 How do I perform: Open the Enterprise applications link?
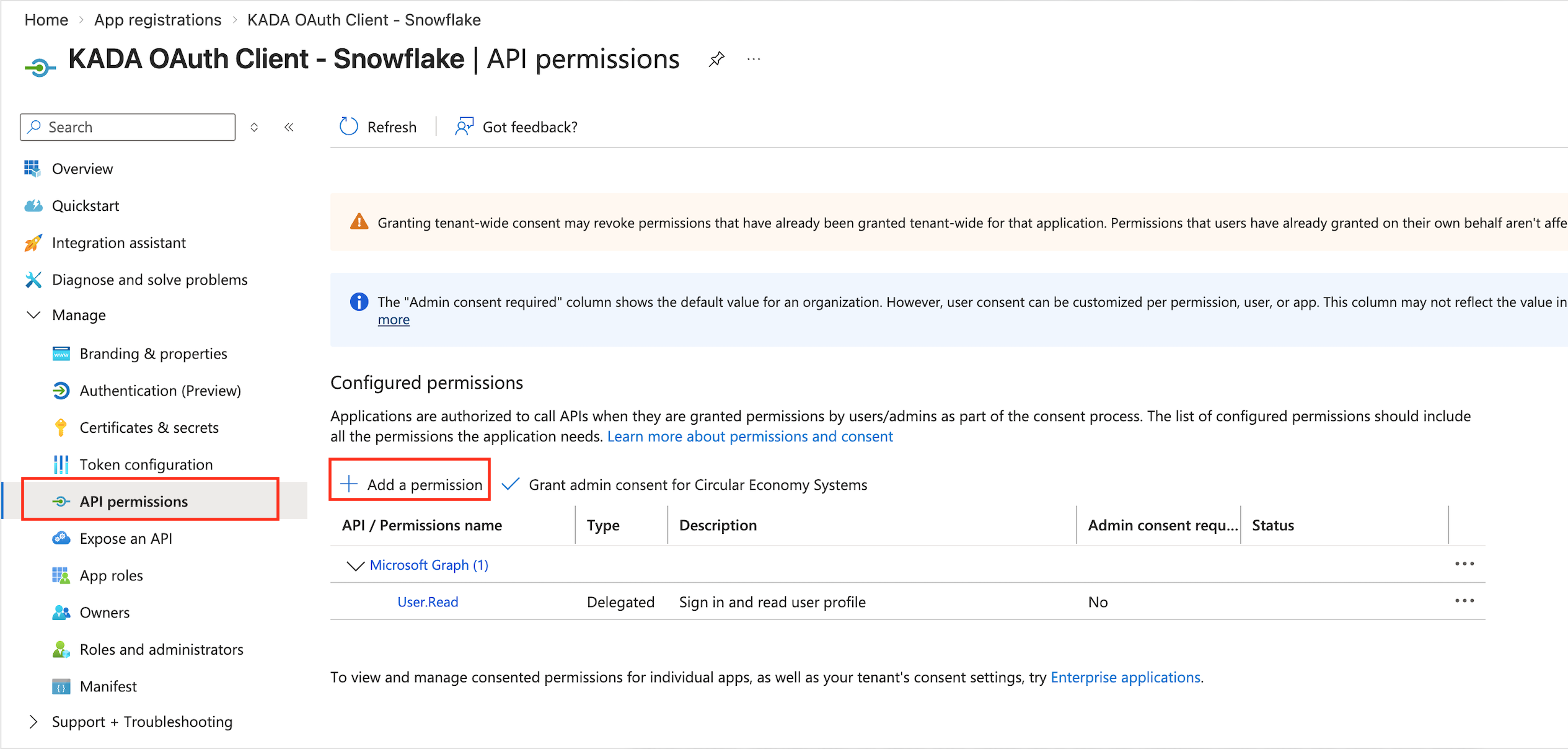pos(1125,677)
